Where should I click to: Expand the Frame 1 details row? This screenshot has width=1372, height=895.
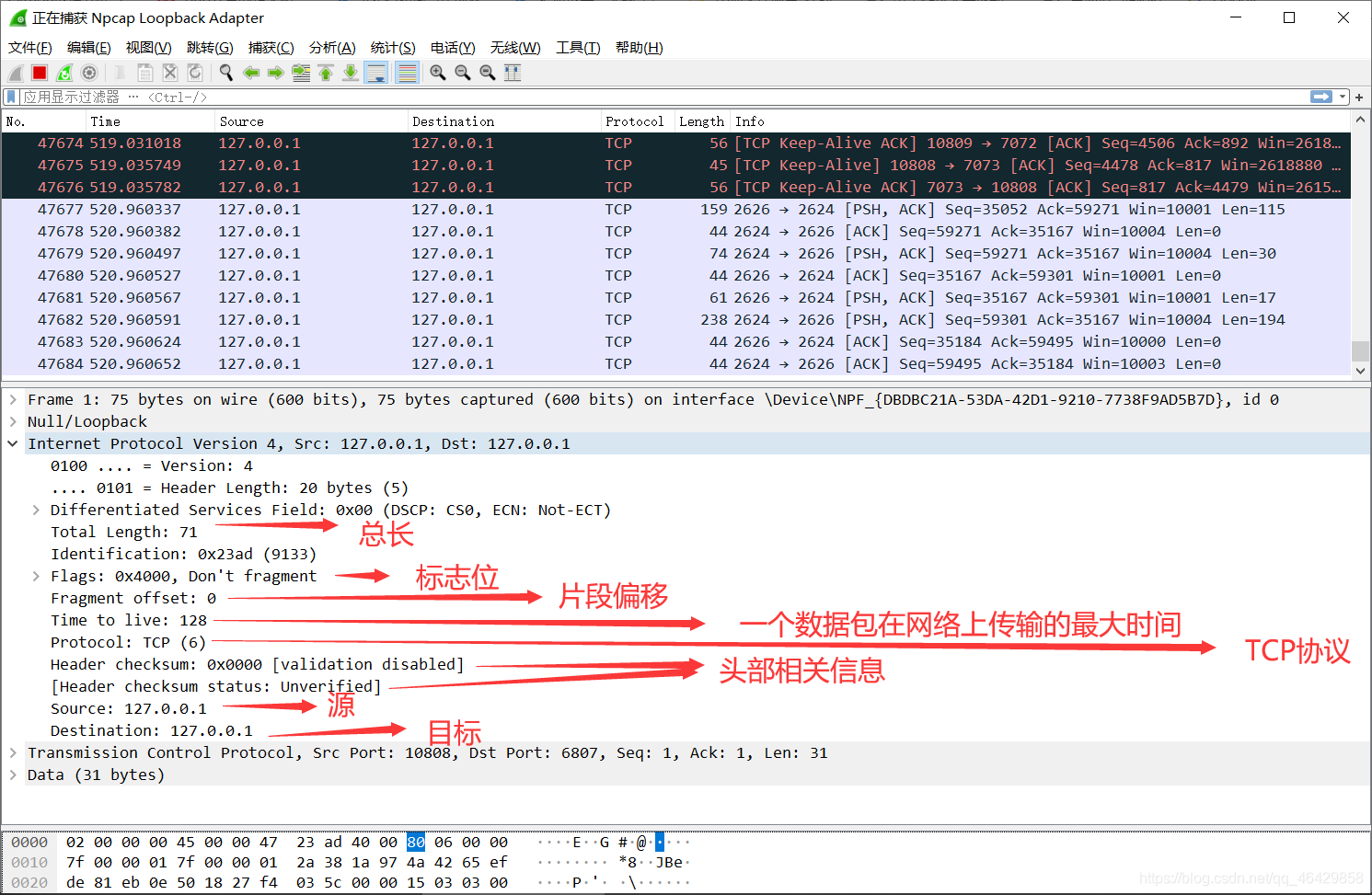pos(13,399)
